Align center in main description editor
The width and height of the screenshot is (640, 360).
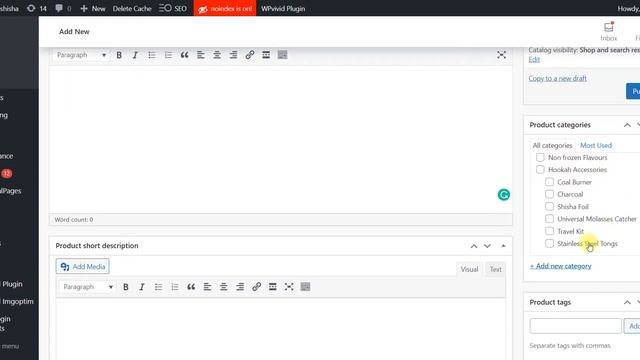(217, 55)
